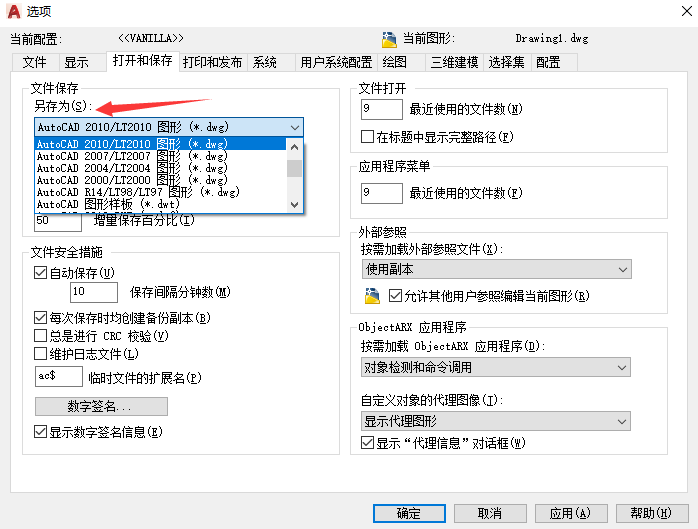Open the 数字签名 dialog button
Viewport: 698px width, 529px height.
click(101, 406)
